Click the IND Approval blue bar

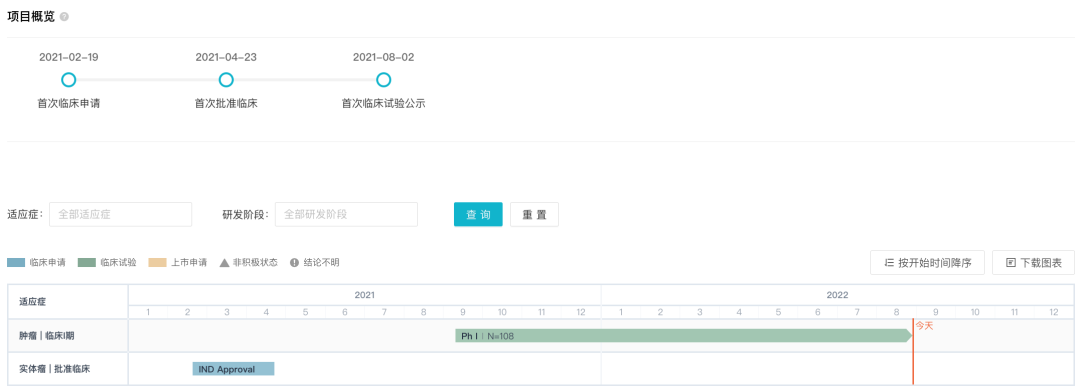click(233, 369)
